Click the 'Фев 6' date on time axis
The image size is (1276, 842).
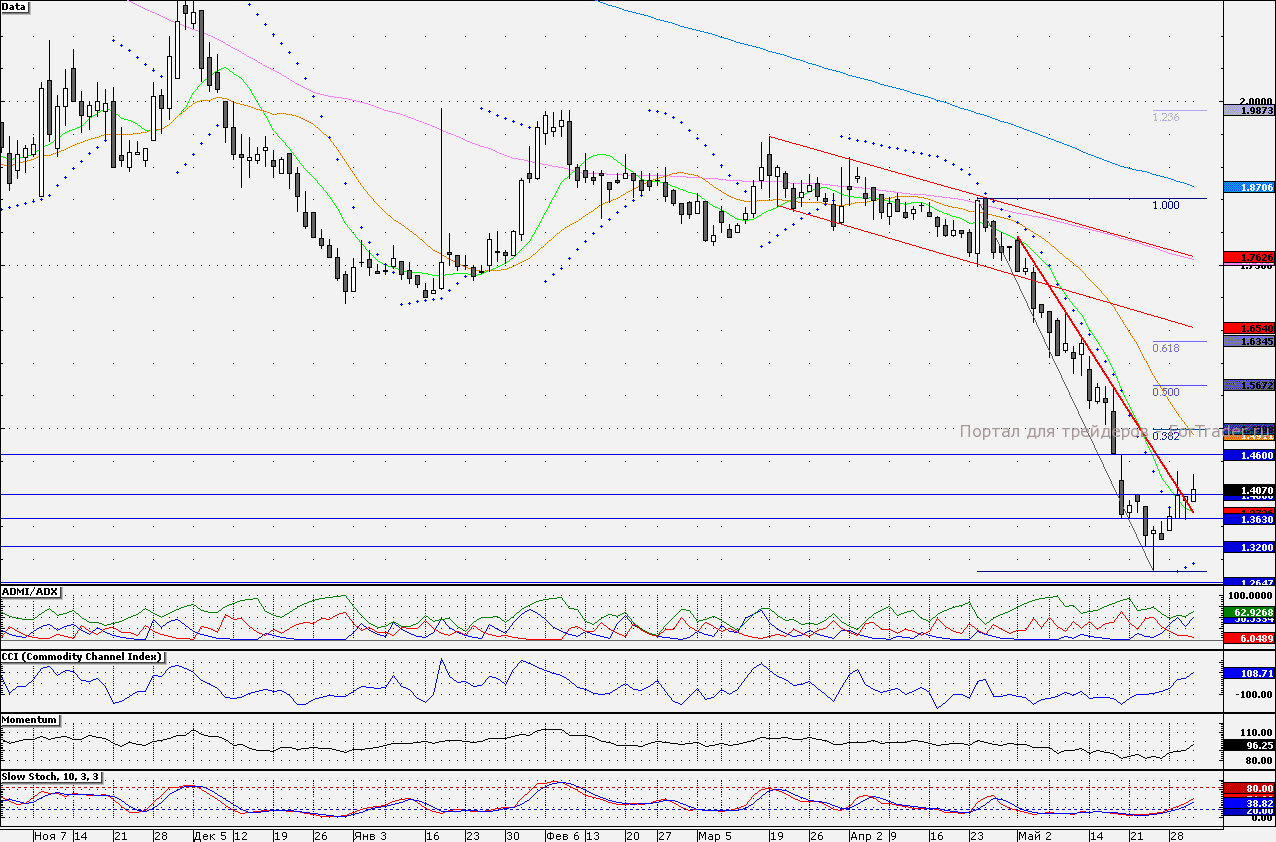pos(561,834)
